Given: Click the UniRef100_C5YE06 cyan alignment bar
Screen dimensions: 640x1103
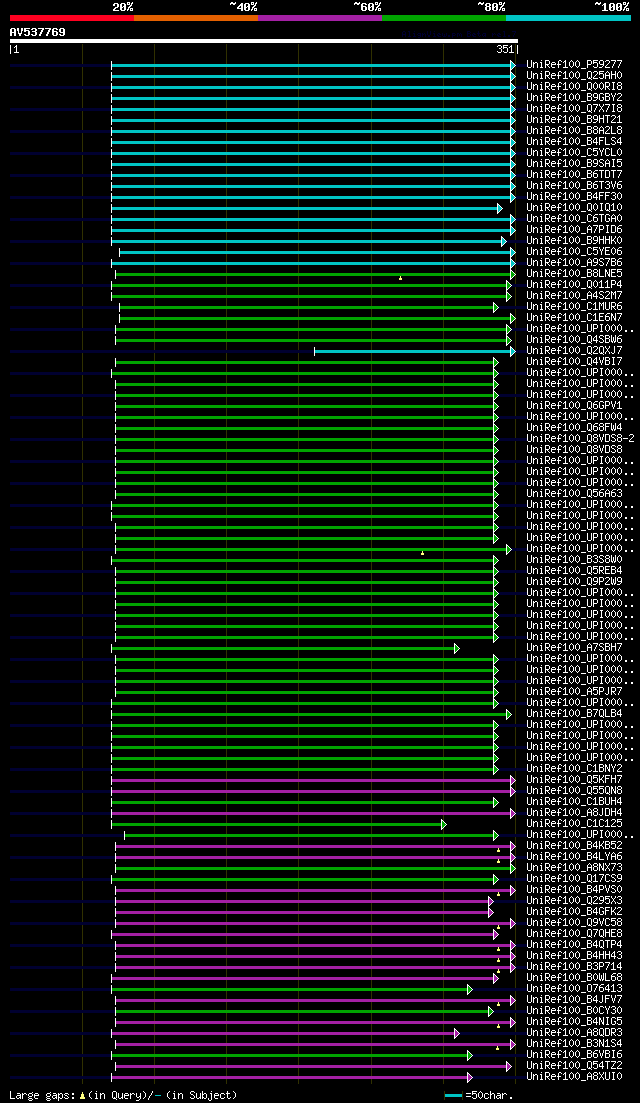Looking at the screenshot, I should click(317, 252).
